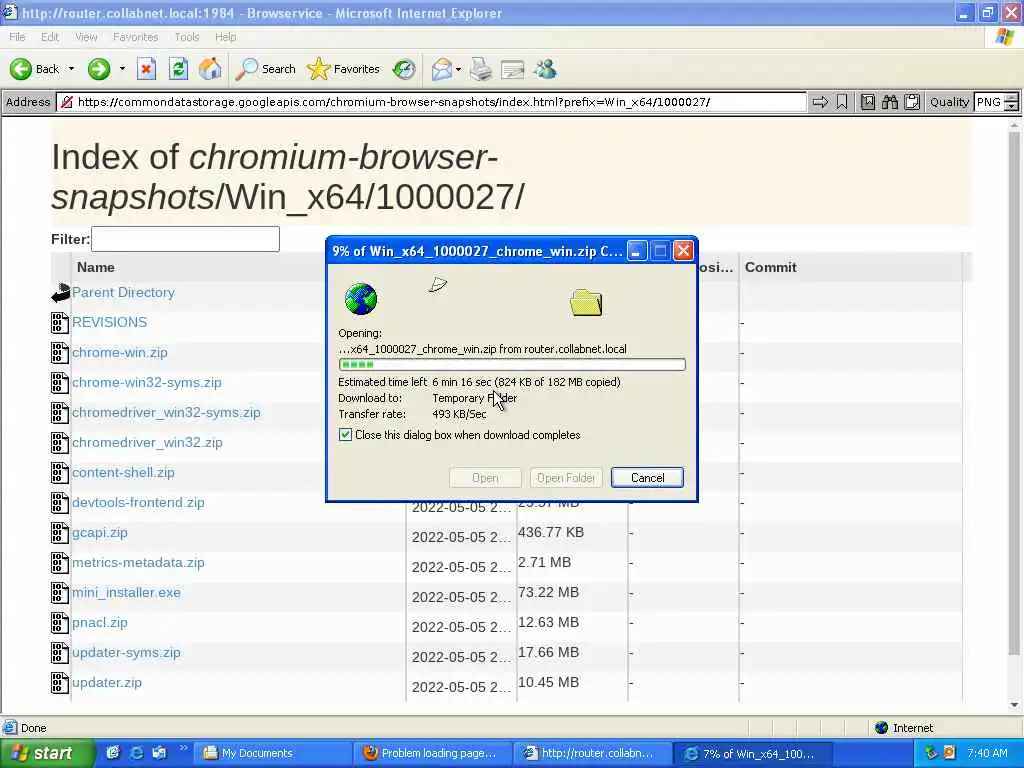Screen dimensions: 1024x768
Task: Open the Favorites star button
Action: tap(344, 69)
